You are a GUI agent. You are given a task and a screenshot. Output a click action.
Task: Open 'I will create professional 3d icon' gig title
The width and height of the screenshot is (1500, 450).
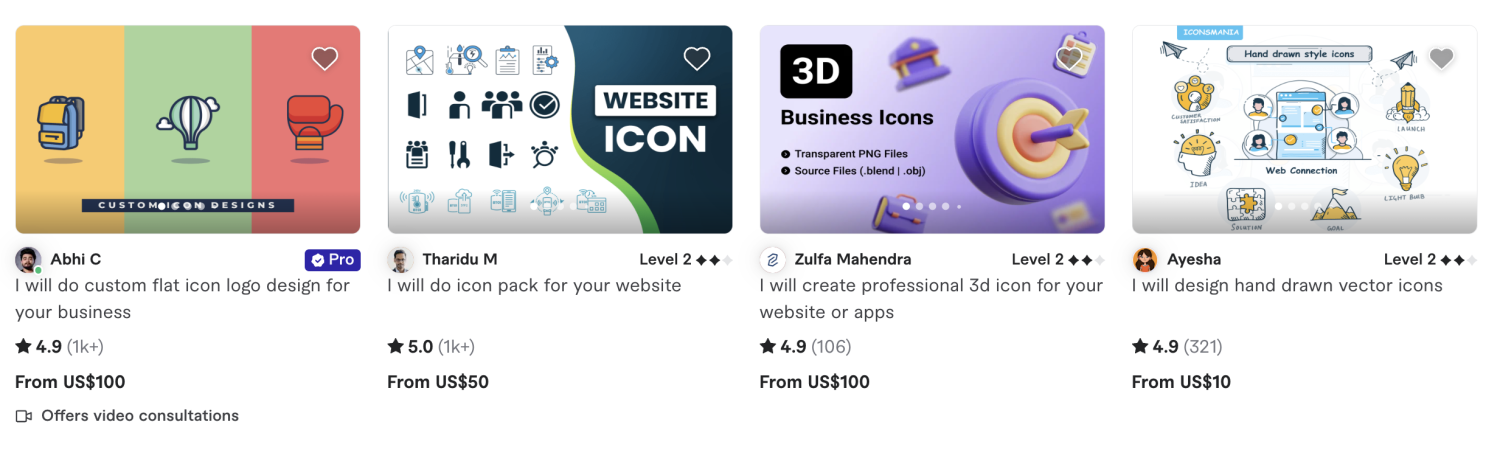[x=931, y=299]
